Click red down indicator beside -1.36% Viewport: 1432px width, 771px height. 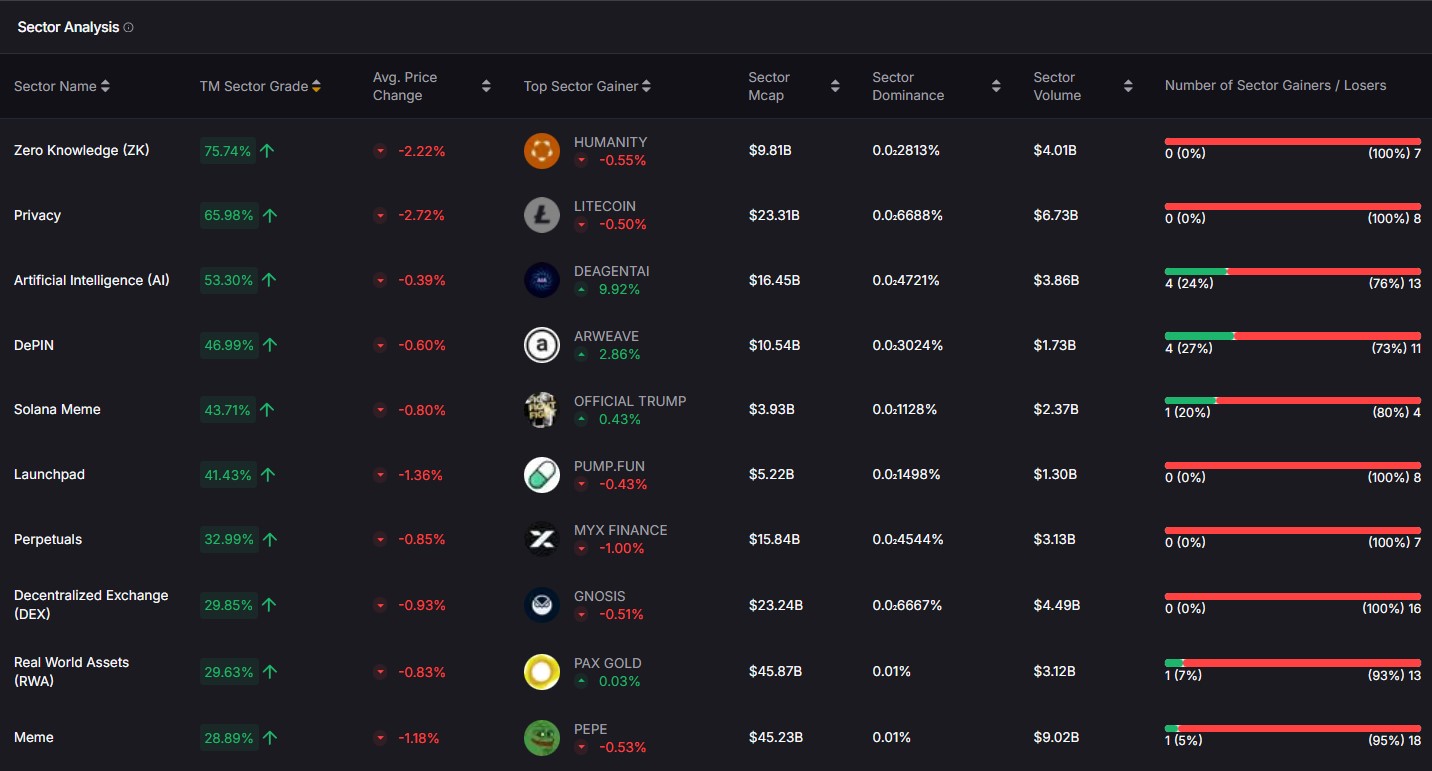380,475
